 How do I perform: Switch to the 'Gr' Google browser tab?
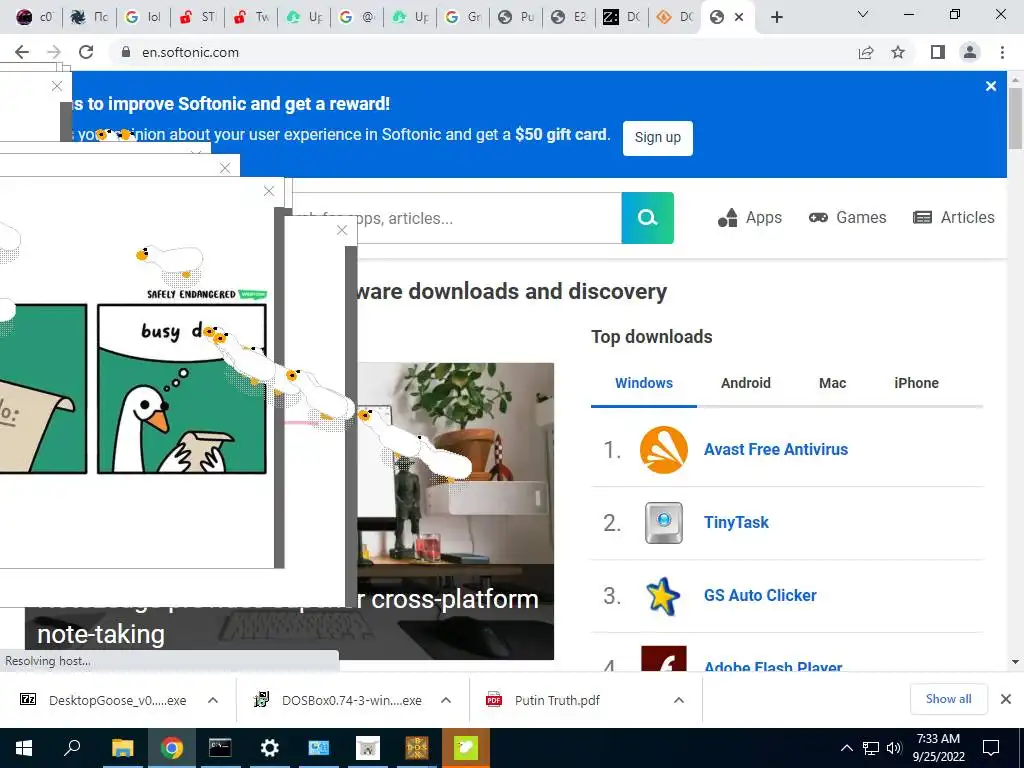pyautogui.click(x=463, y=17)
